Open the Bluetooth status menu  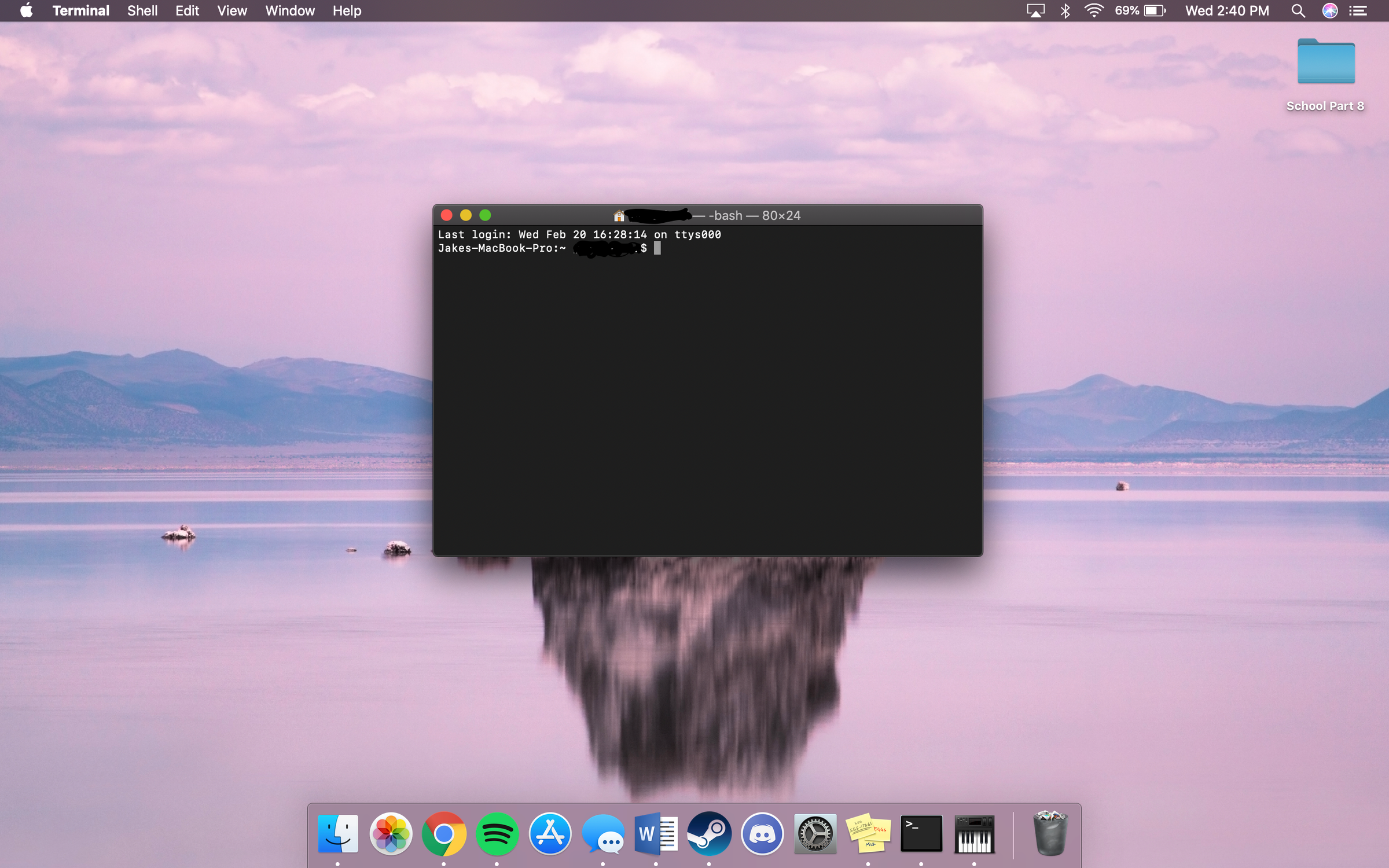tap(1064, 10)
